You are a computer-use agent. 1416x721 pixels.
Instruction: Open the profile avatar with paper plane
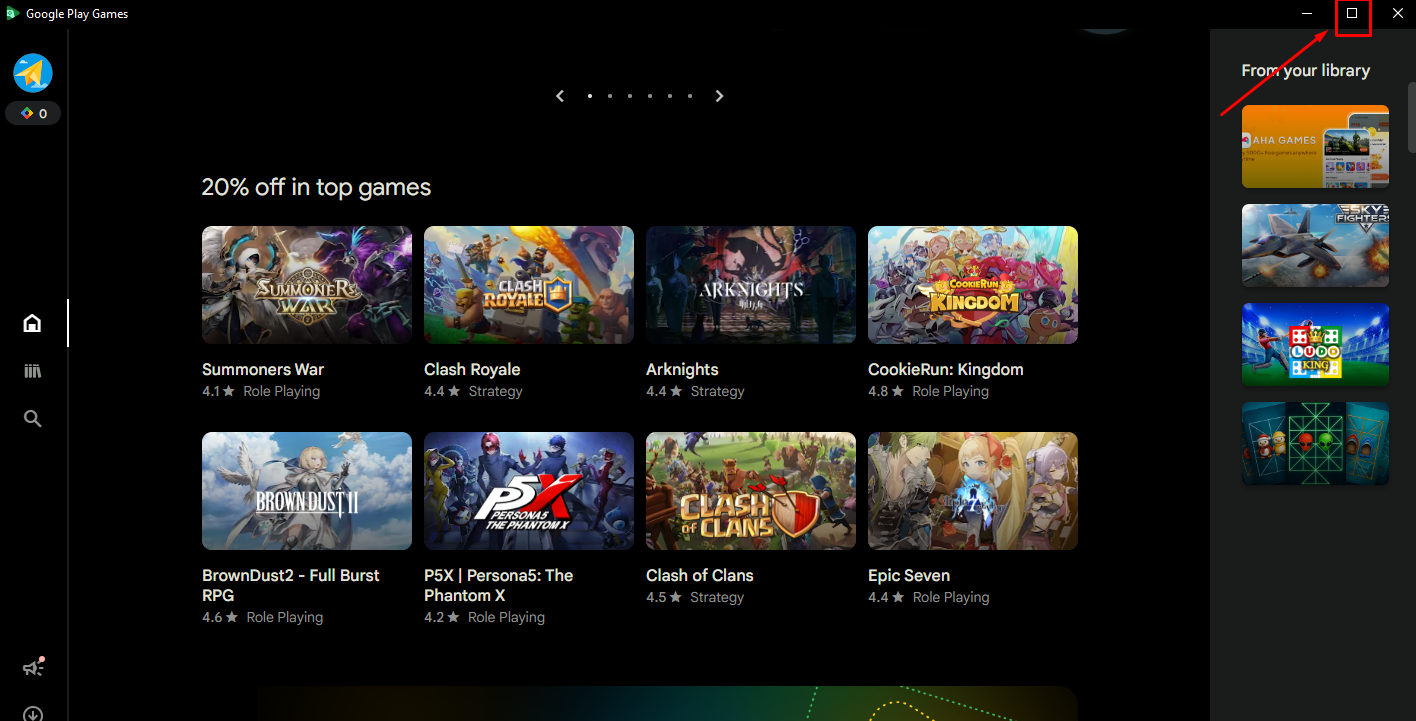pyautogui.click(x=33, y=73)
